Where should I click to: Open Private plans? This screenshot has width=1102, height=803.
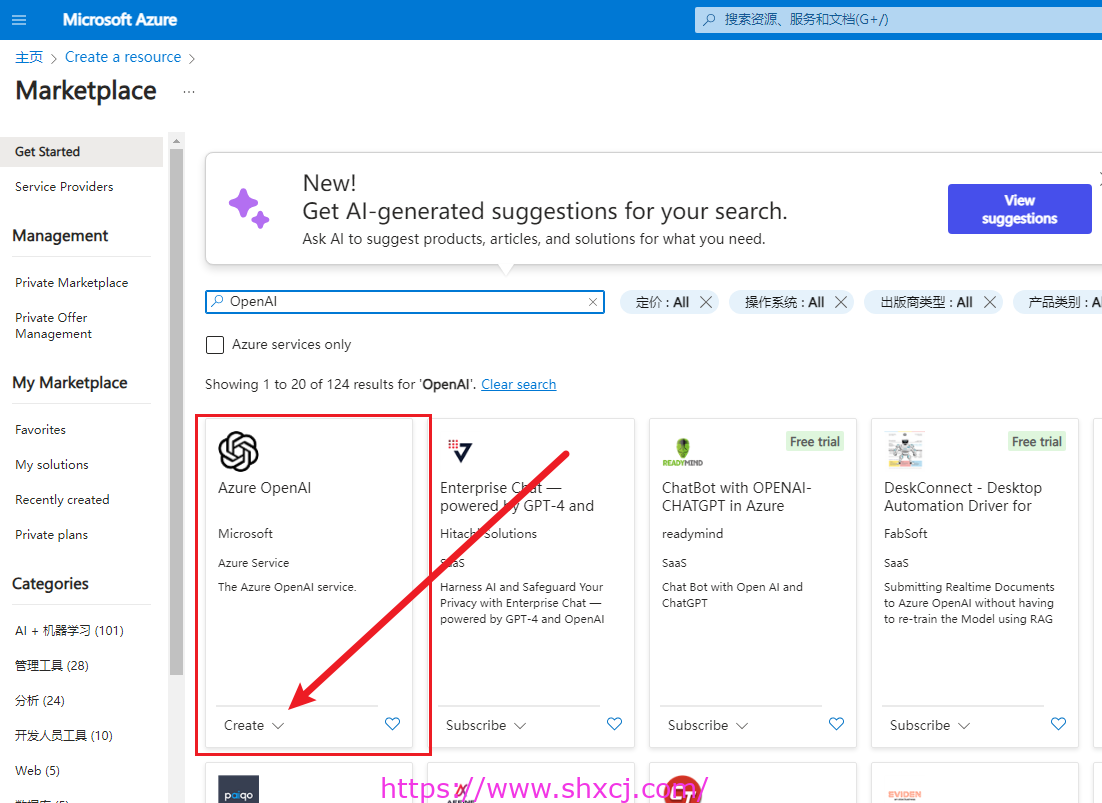[x=51, y=535]
